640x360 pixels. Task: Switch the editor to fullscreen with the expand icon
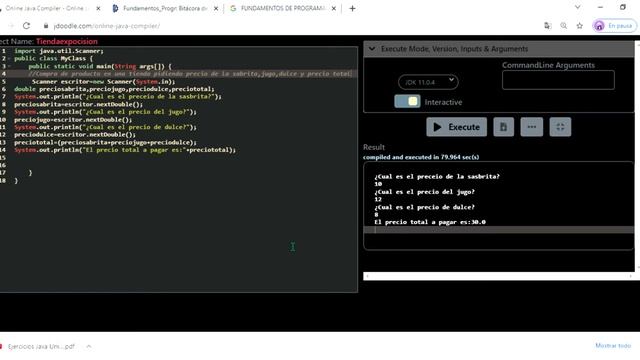pos(560,127)
